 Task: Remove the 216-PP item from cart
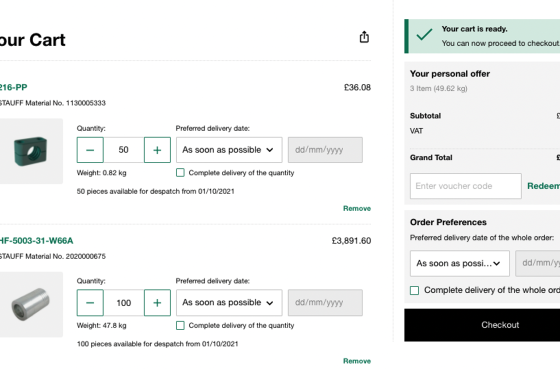(357, 208)
